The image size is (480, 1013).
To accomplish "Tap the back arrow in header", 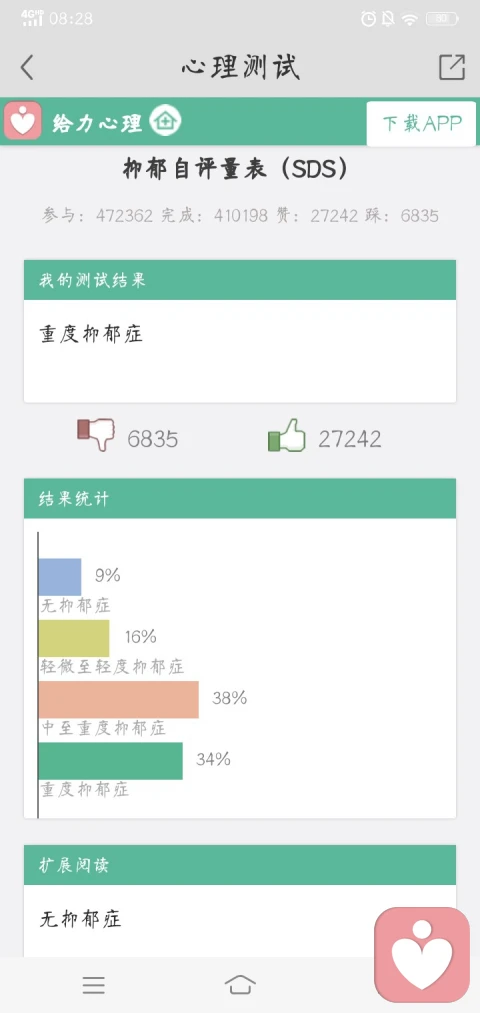I will [26, 67].
